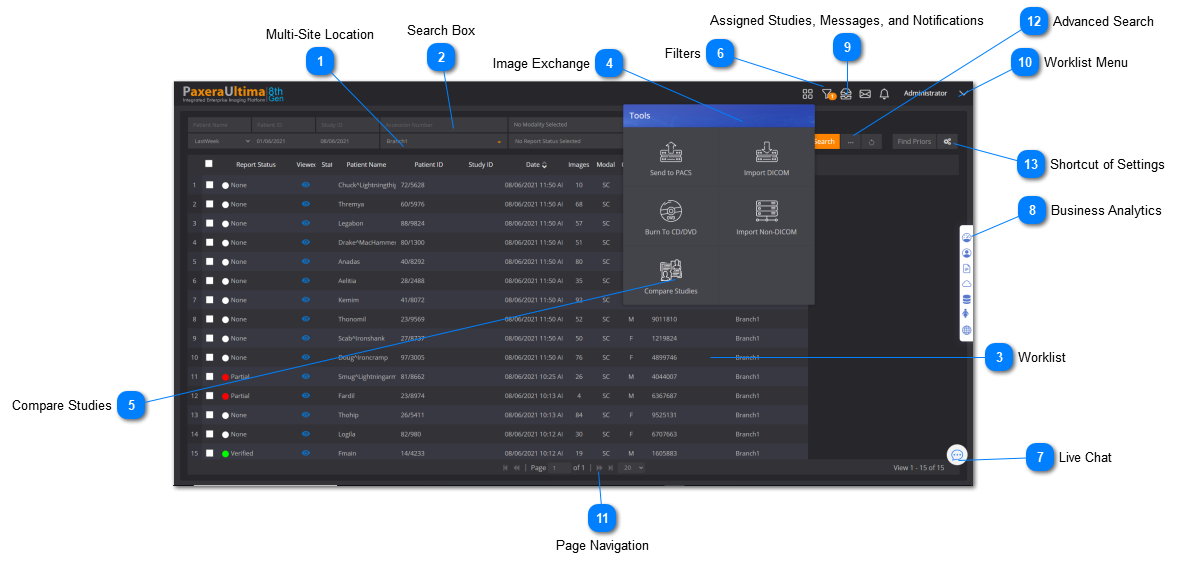Sort by Report Status column header

(255, 164)
